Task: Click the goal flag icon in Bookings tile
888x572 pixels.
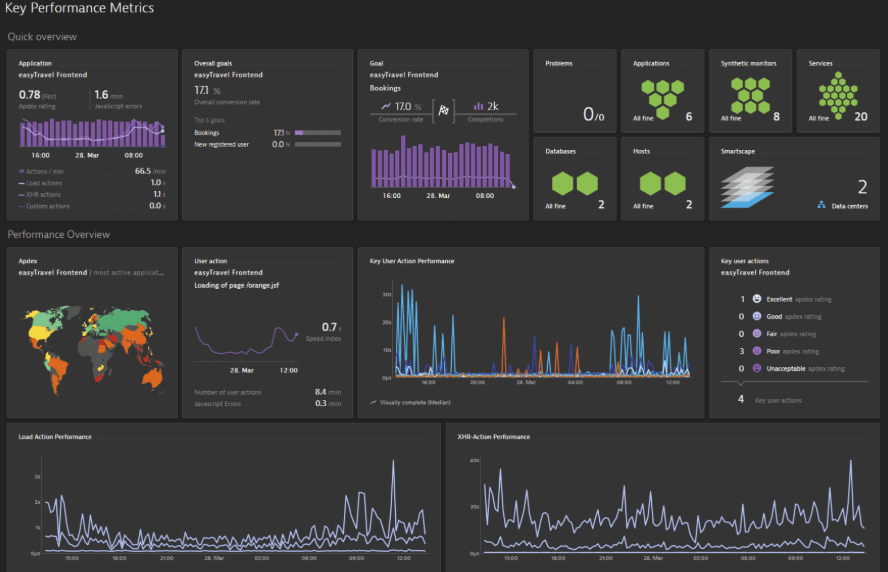Action: pyautogui.click(x=443, y=110)
